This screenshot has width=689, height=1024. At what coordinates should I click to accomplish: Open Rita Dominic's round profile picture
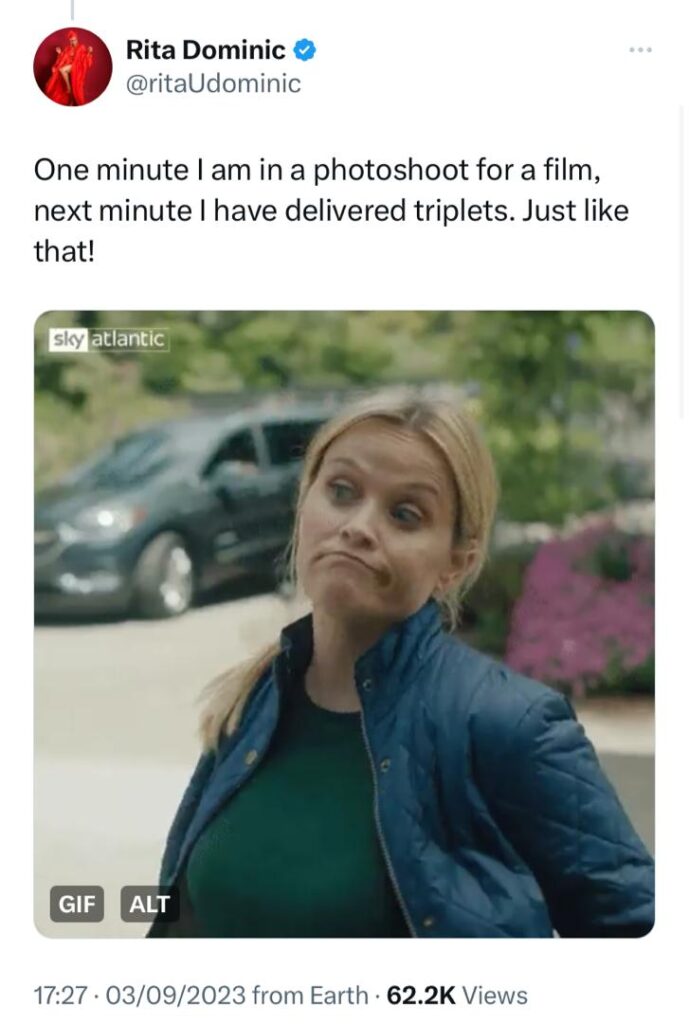coord(72,67)
